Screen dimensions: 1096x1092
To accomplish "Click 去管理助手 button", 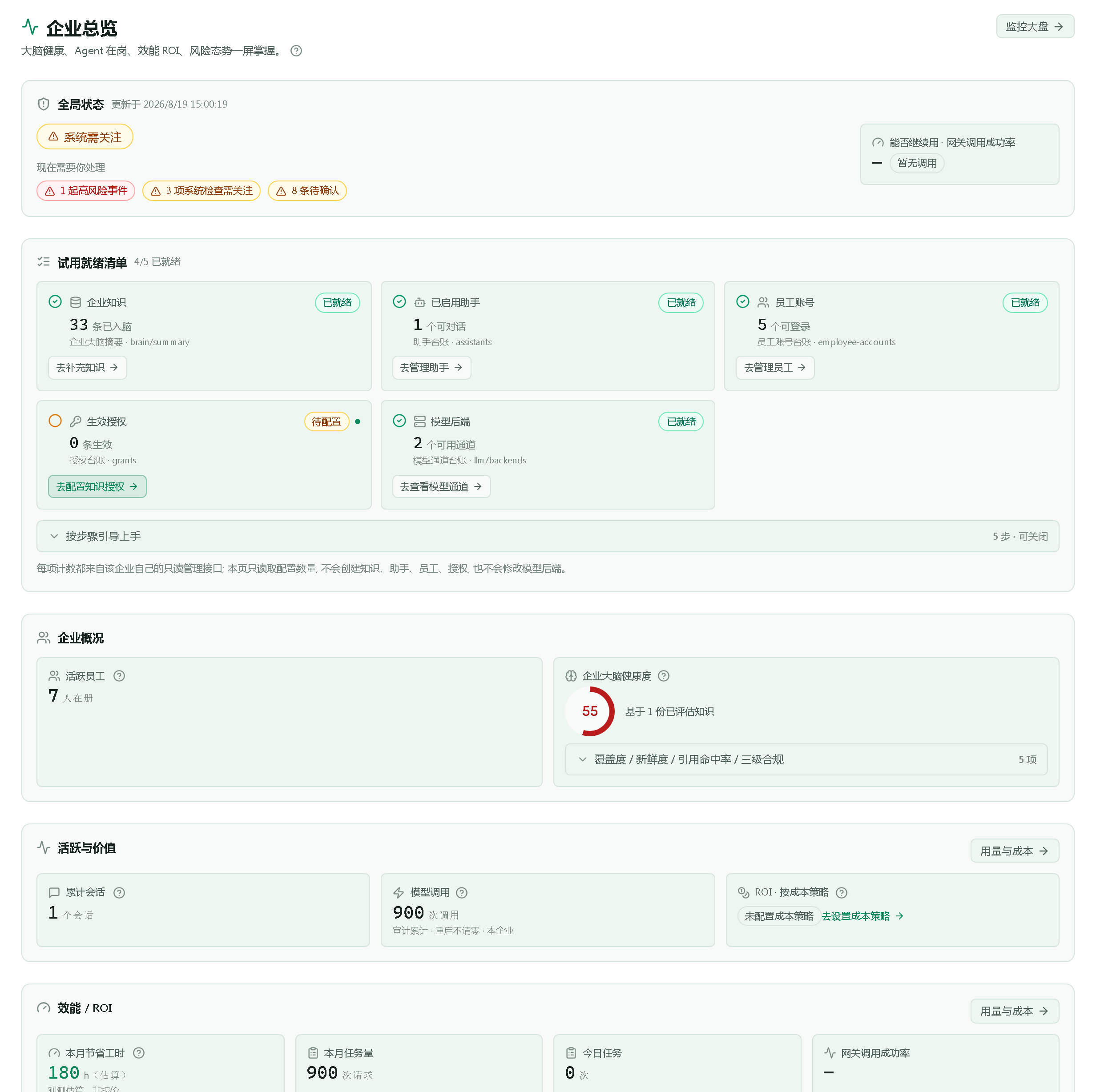I will pos(432,367).
